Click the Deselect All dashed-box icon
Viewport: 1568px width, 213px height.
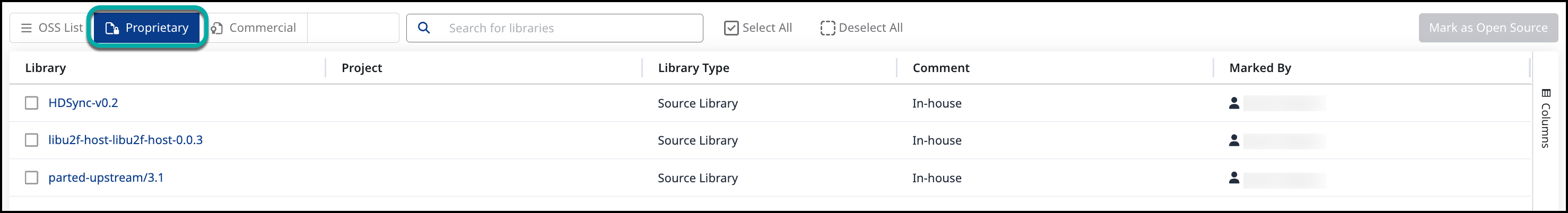click(x=827, y=28)
